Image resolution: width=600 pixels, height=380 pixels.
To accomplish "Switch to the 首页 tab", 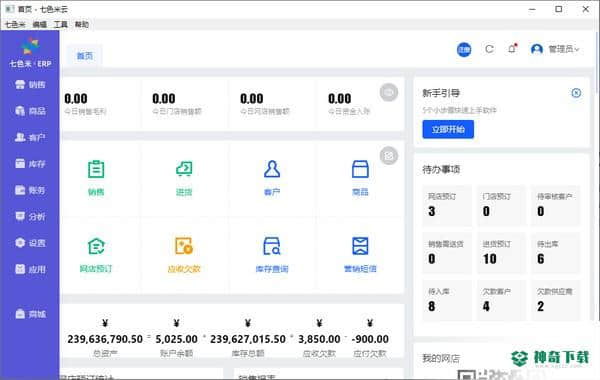I will (x=85, y=56).
